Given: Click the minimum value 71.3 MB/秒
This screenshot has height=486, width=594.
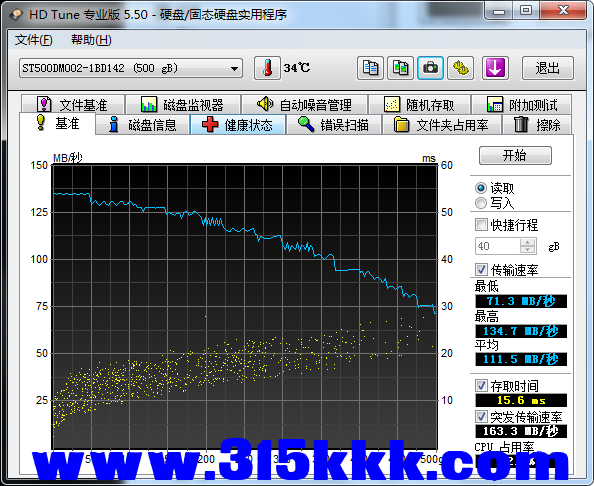Looking at the screenshot, I should (521, 302).
